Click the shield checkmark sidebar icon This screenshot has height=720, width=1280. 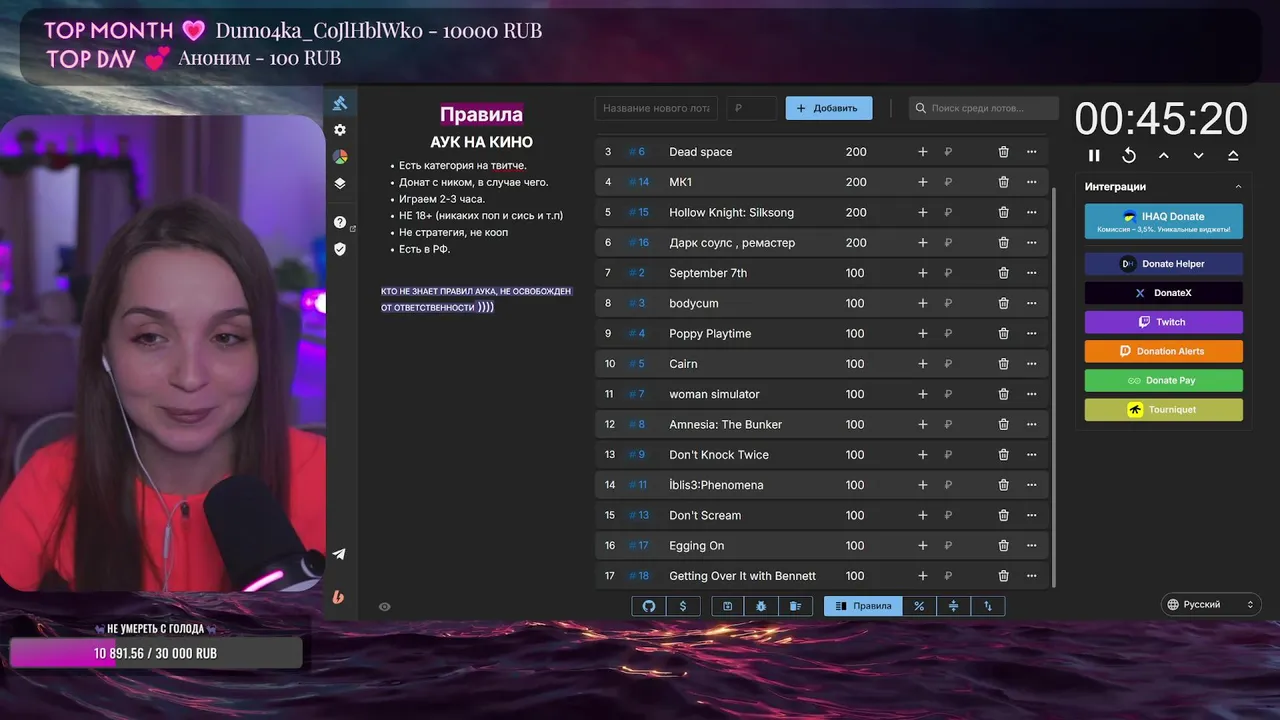tap(340, 249)
